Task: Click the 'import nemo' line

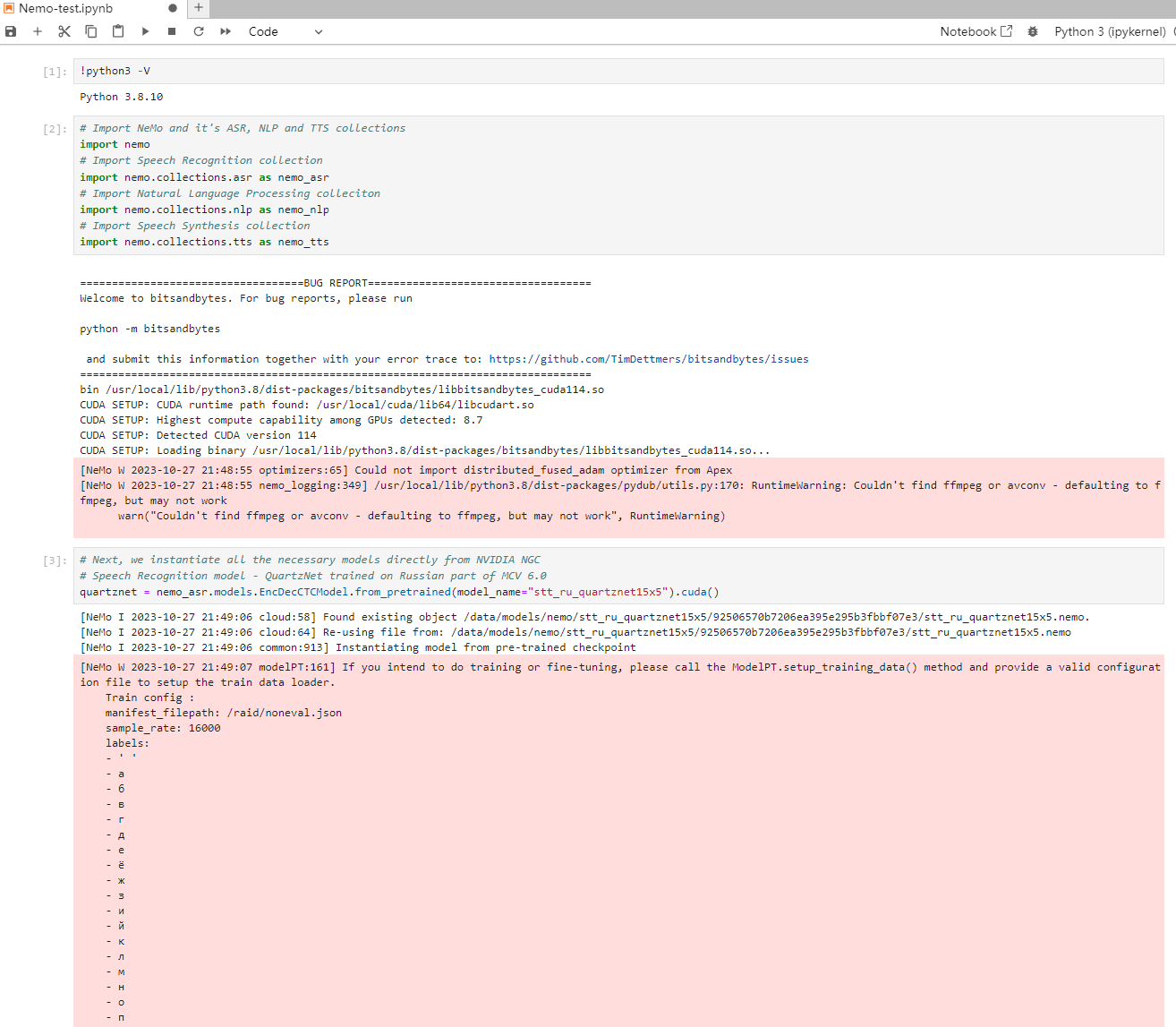Action: pyautogui.click(x=115, y=144)
